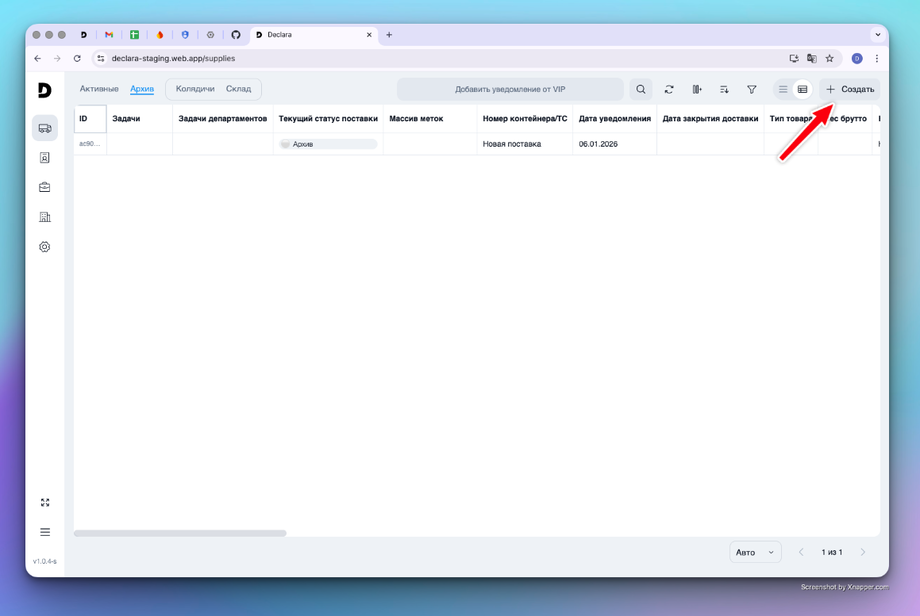Click the ac90... ID cell
This screenshot has width=920, height=616.
(x=90, y=144)
